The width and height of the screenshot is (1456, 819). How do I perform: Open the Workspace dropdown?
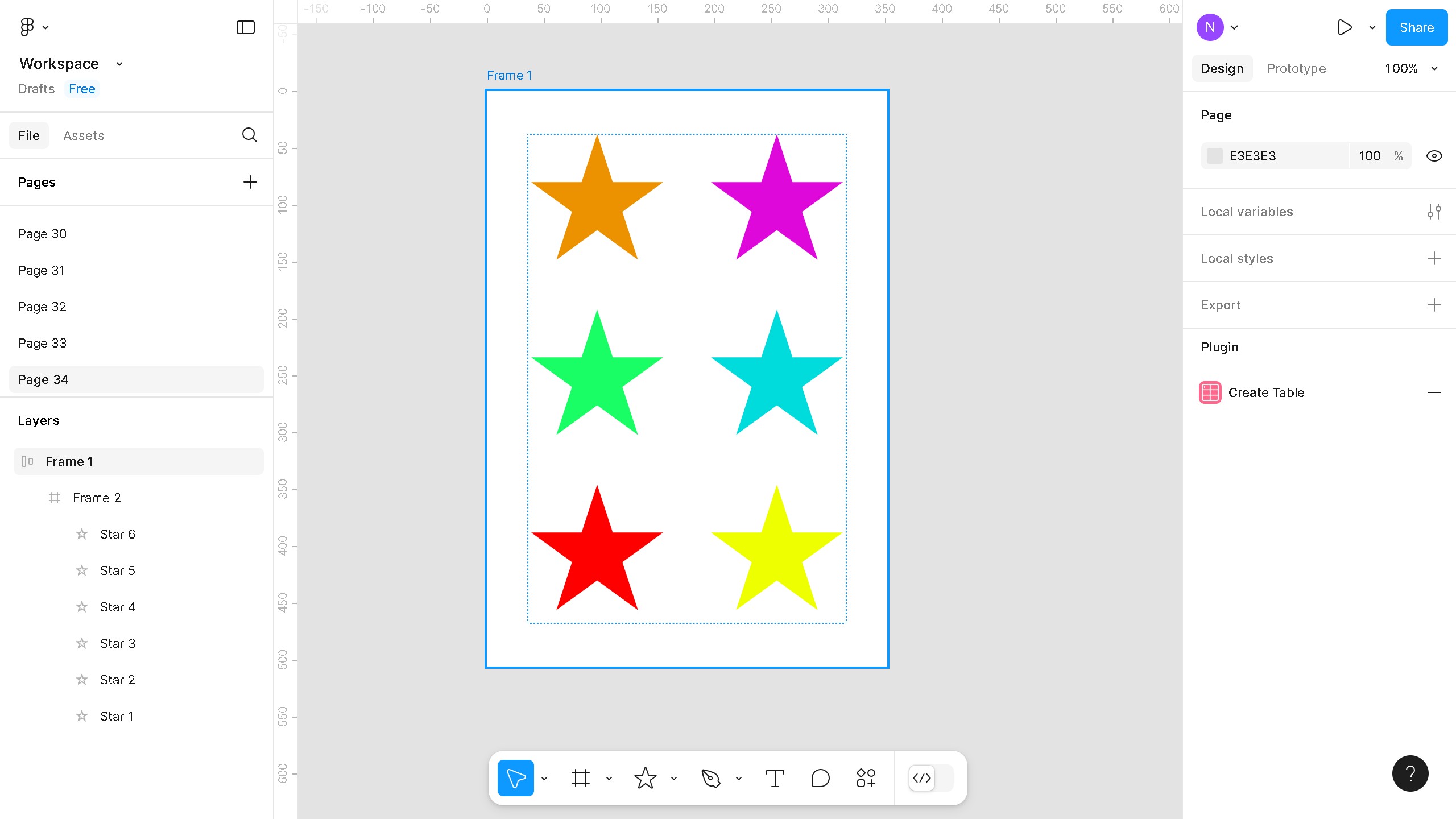click(119, 63)
